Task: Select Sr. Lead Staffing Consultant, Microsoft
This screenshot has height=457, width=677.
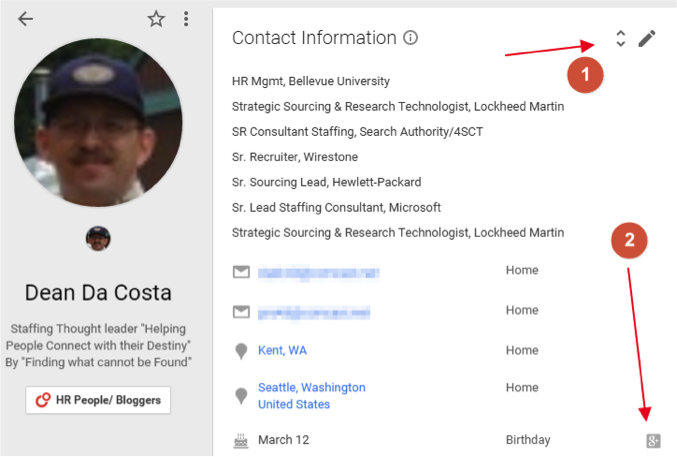Action: [x=336, y=207]
